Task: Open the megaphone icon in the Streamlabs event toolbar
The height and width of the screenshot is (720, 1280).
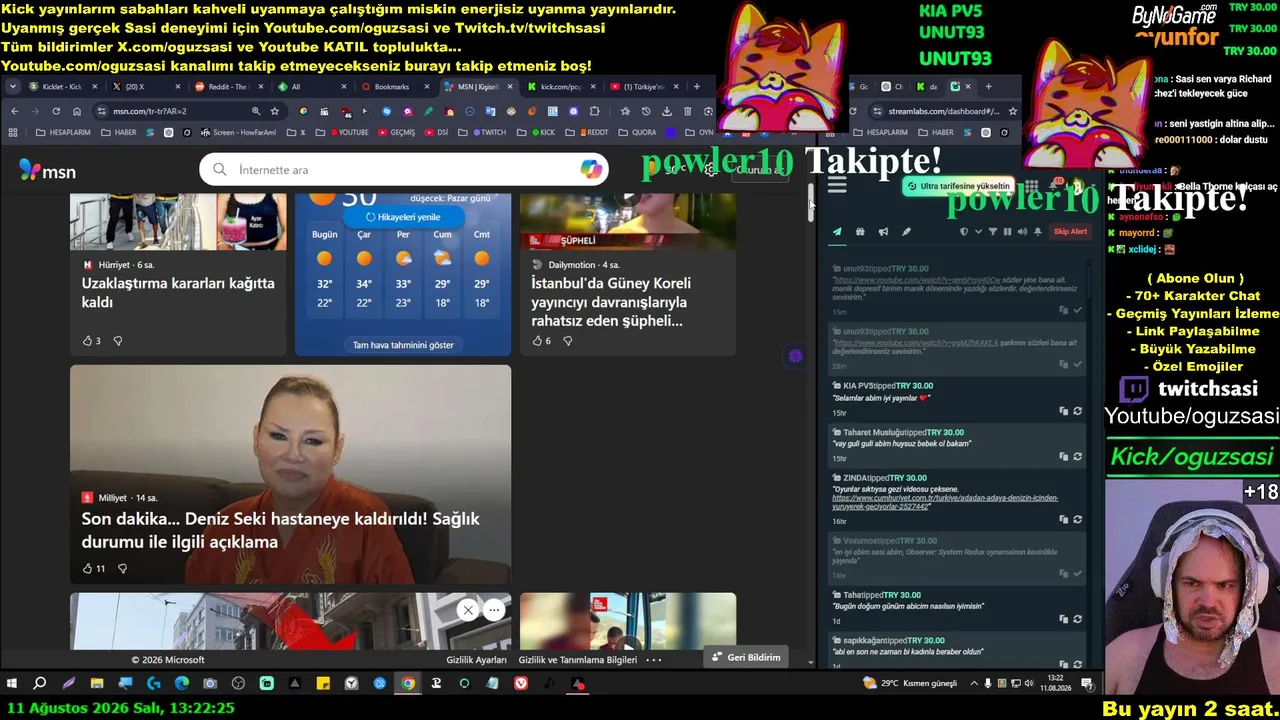Action: (x=883, y=232)
